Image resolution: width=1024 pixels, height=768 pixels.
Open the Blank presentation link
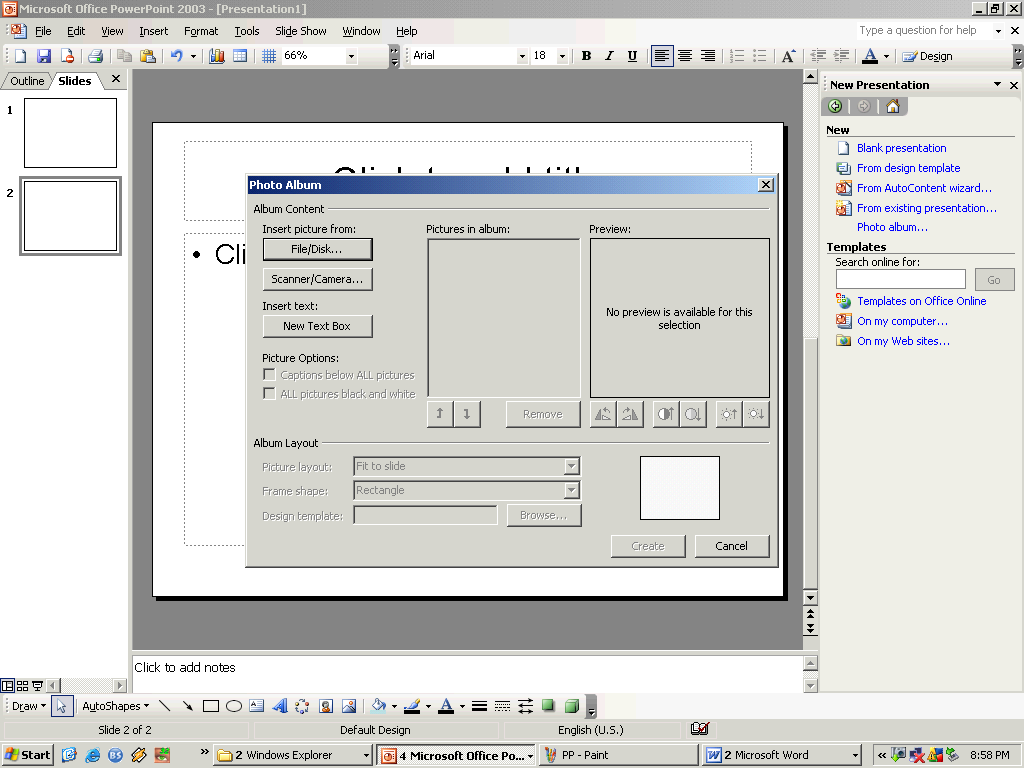coord(901,148)
